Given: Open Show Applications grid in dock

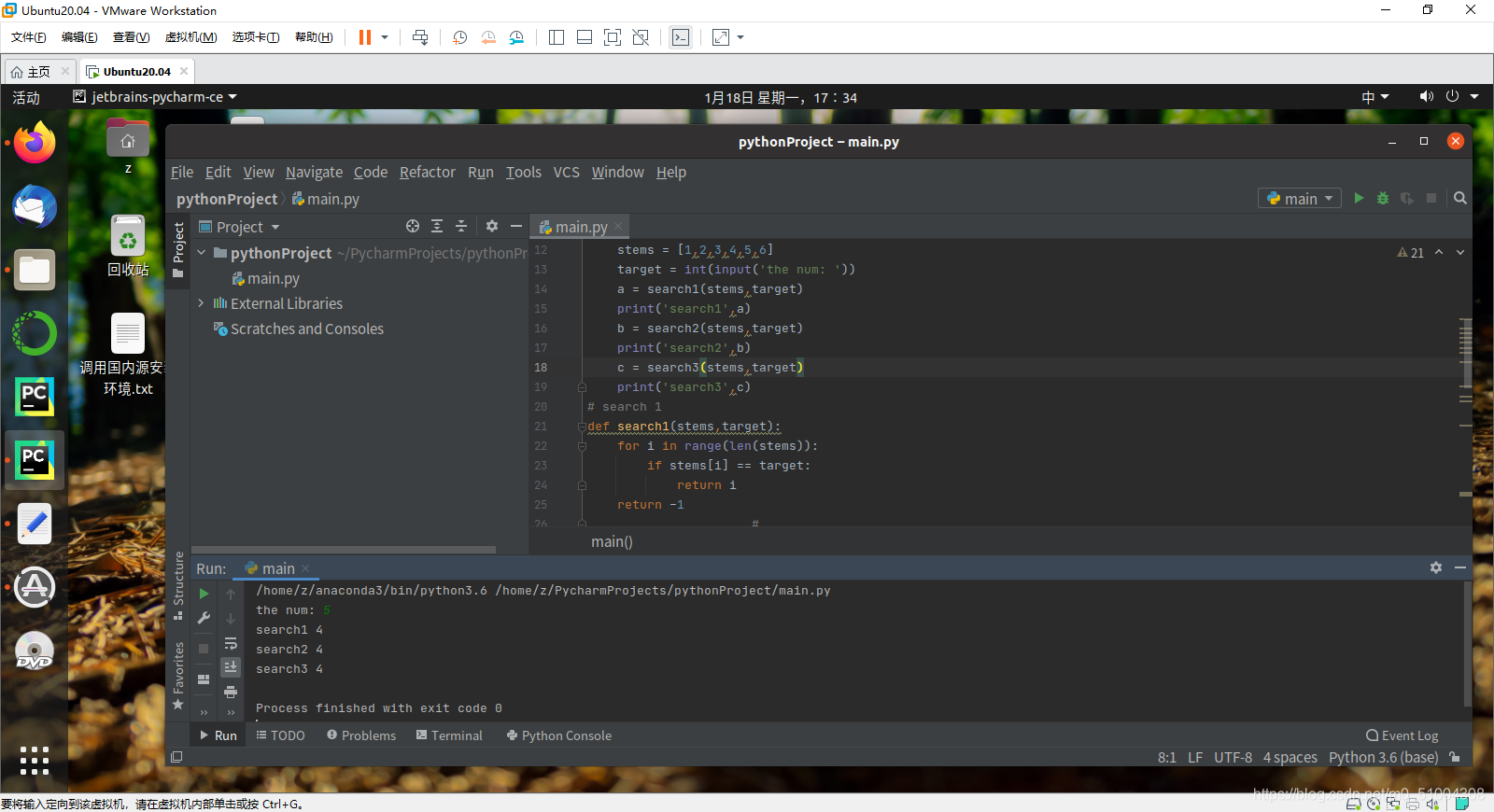Looking at the screenshot, I should click(35, 761).
